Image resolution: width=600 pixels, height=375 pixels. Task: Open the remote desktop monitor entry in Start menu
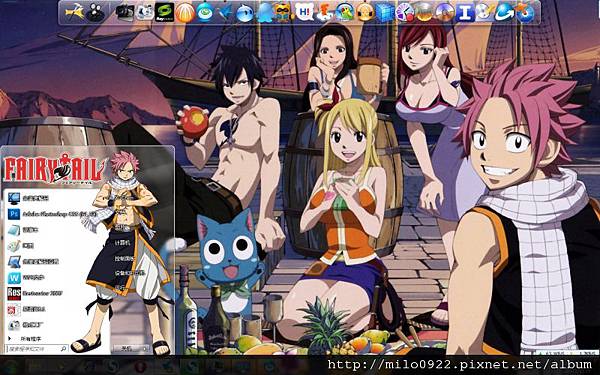pos(33,262)
